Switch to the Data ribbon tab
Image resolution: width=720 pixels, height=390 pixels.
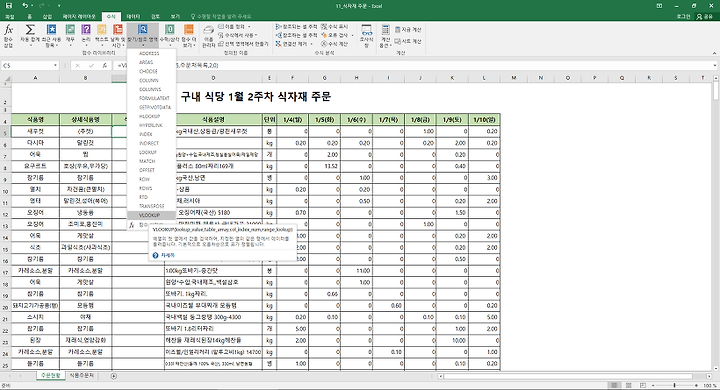(x=133, y=17)
